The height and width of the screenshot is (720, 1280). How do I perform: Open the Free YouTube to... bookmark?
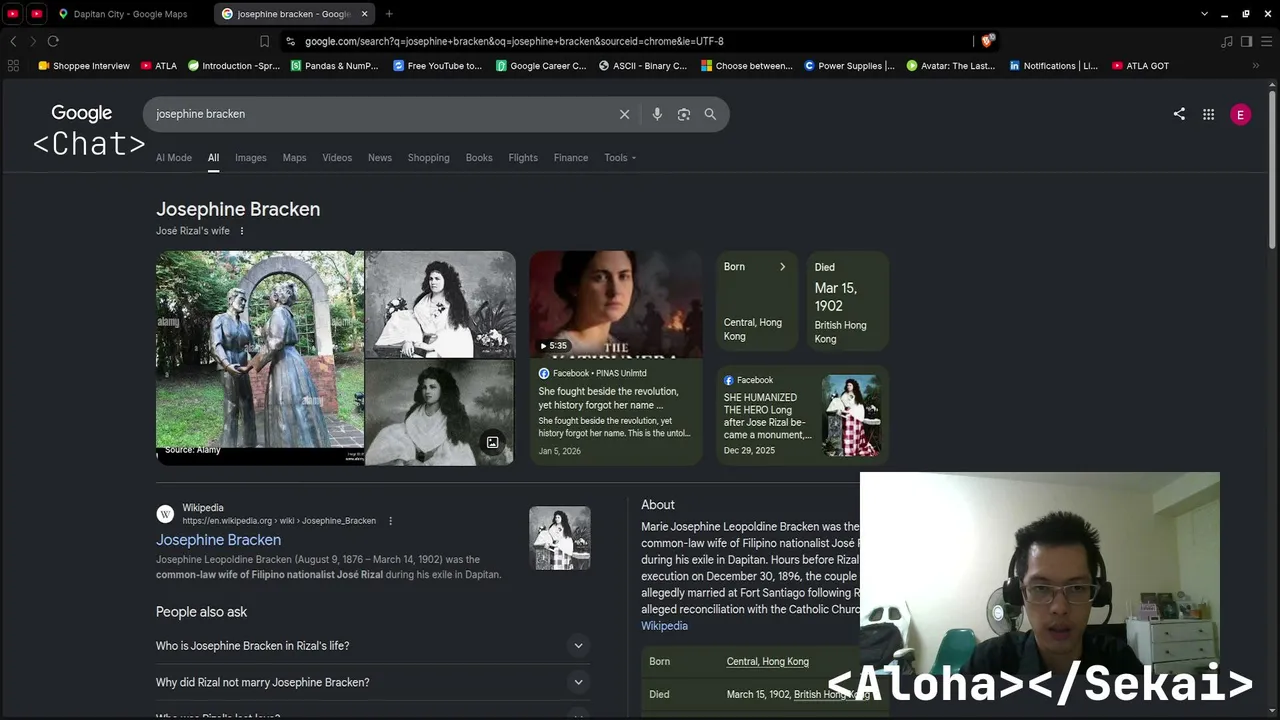pyautogui.click(x=437, y=66)
